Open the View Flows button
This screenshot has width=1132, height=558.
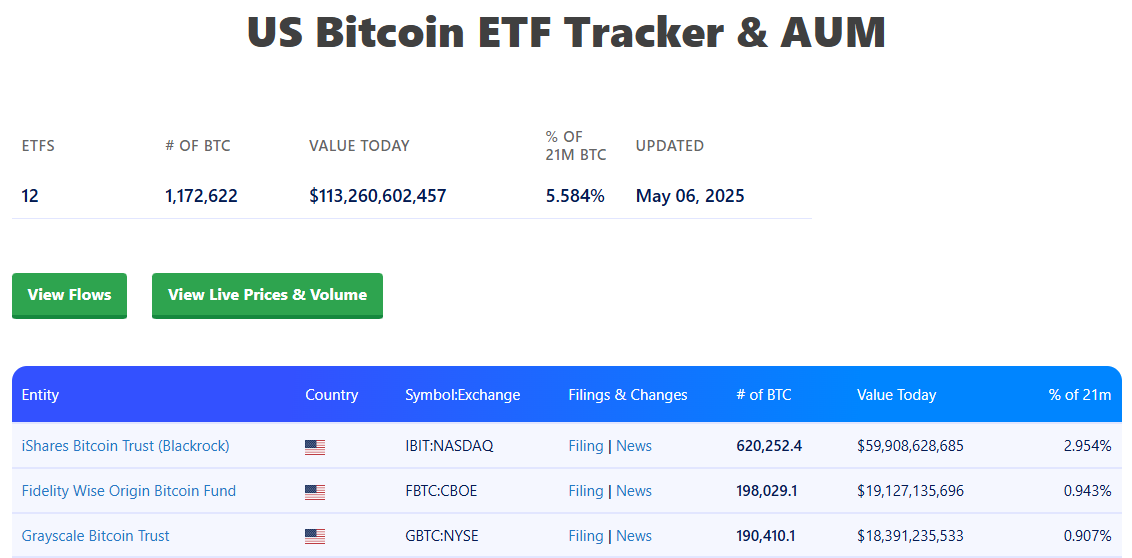point(69,295)
